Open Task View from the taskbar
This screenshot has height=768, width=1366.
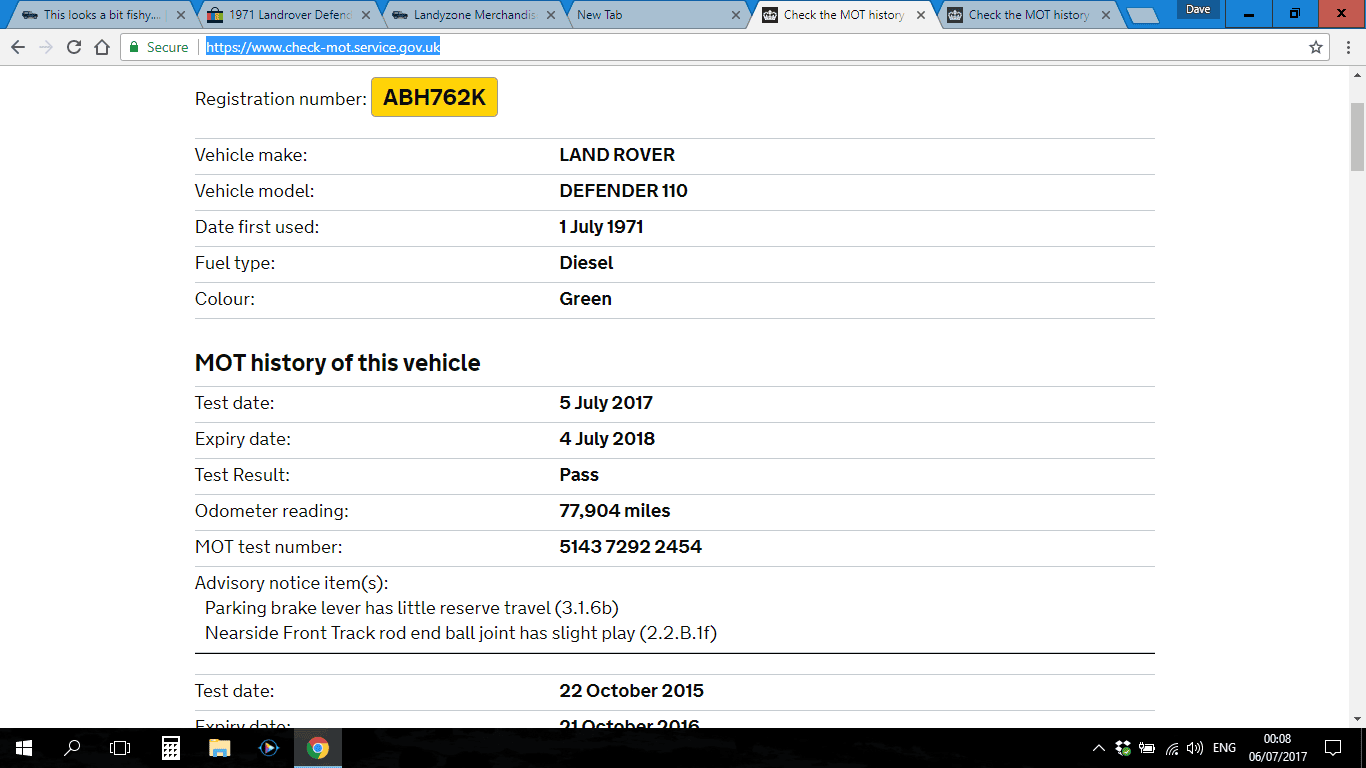pyautogui.click(x=120, y=748)
